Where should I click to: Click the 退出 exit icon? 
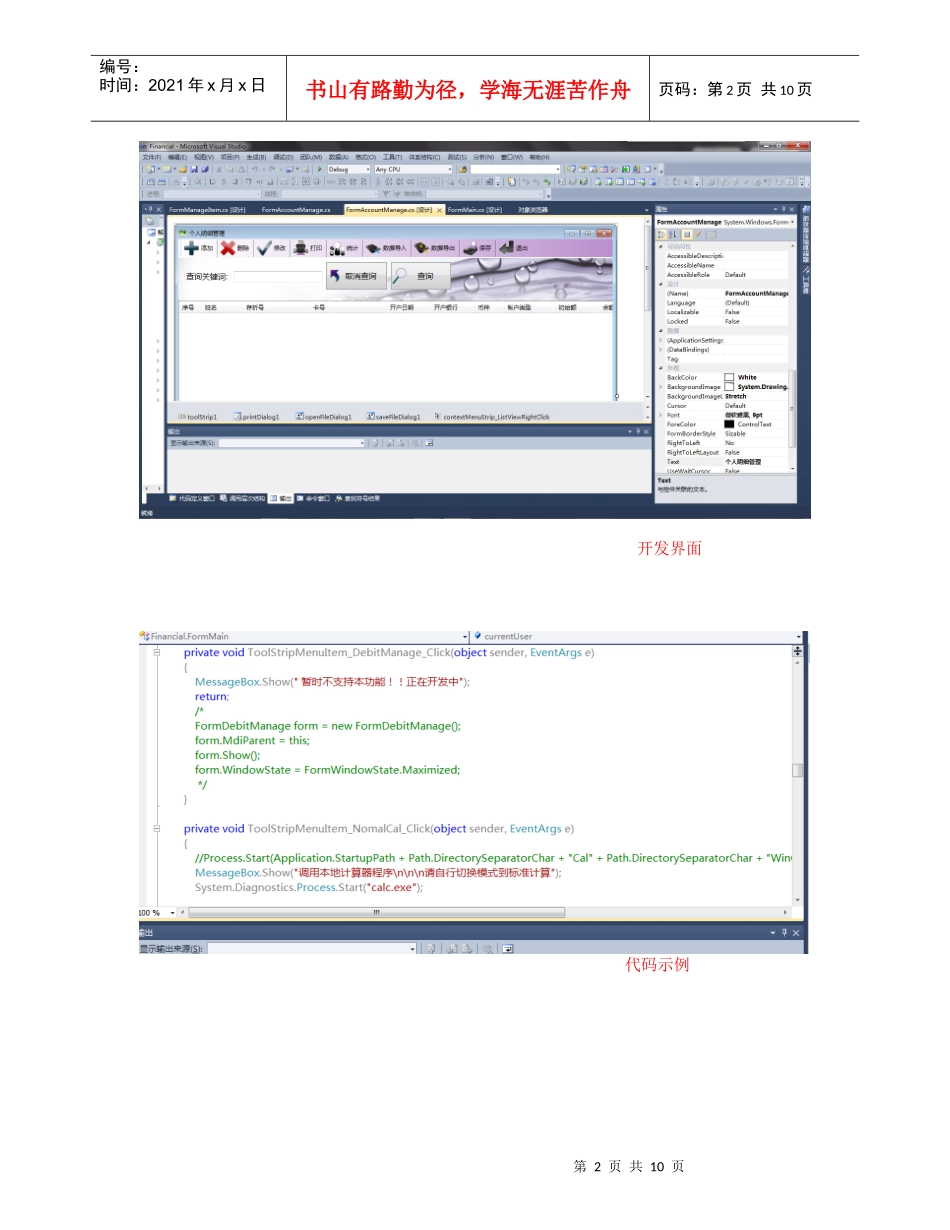(x=506, y=247)
